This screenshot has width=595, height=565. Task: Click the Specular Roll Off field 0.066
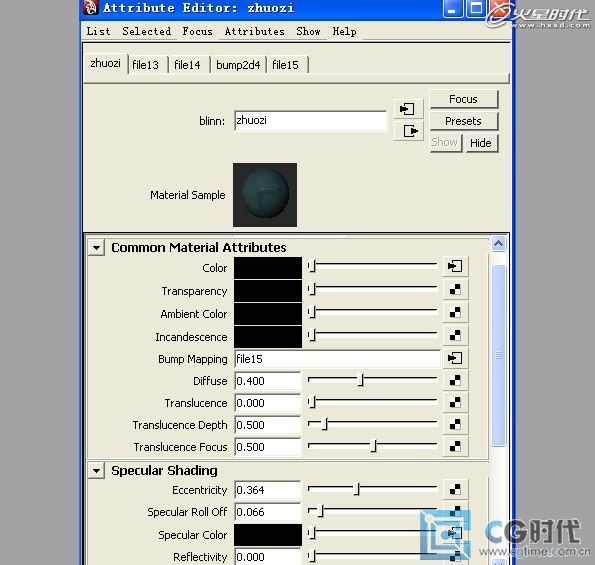(x=268, y=512)
